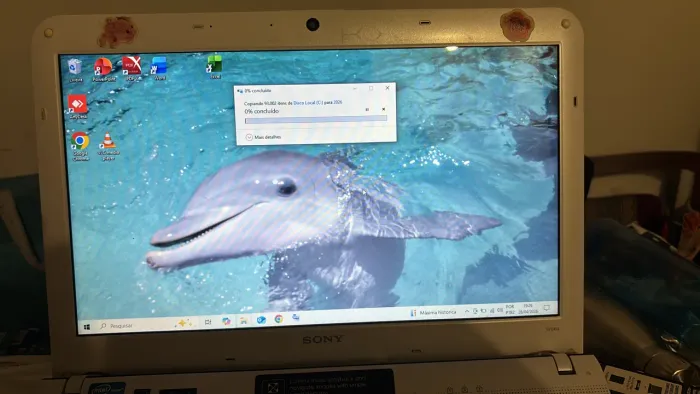
Task: Pause the file copy operation
Action: click(x=367, y=109)
